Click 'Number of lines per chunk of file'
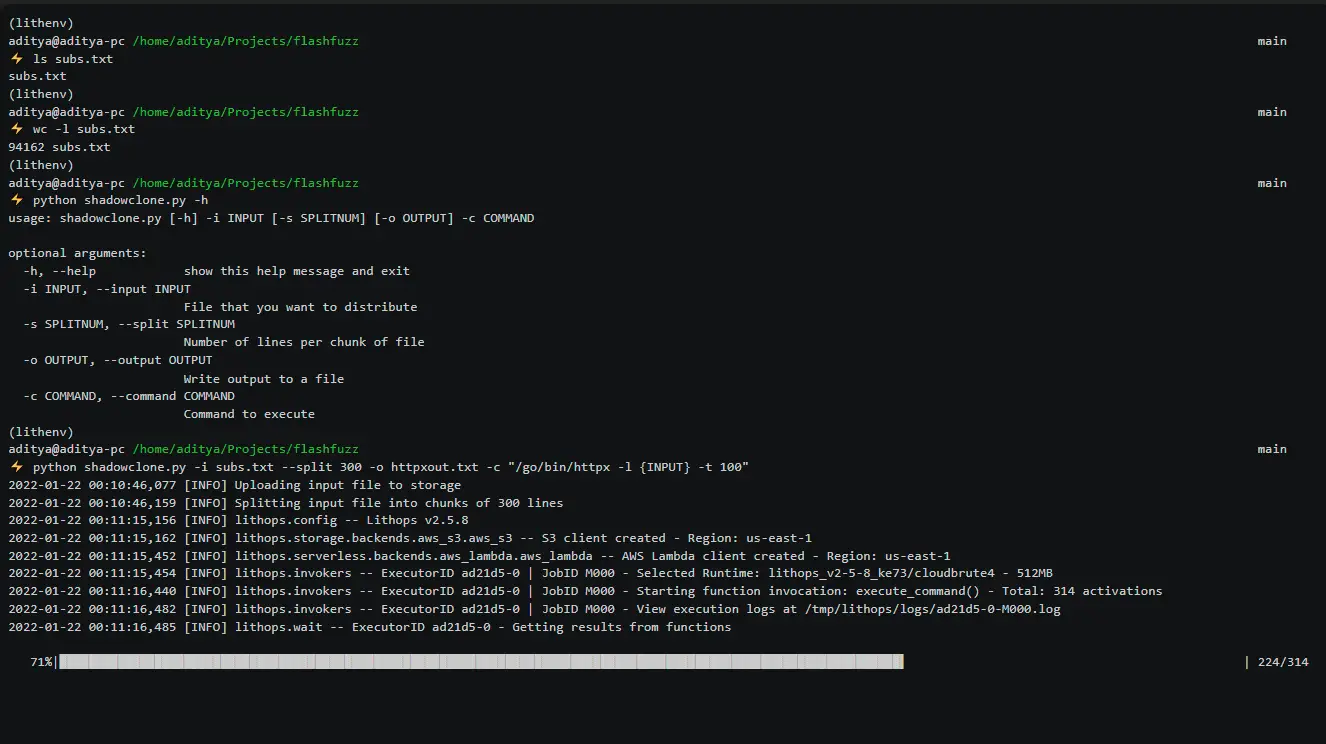The height and width of the screenshot is (744, 1326). [x=304, y=342]
